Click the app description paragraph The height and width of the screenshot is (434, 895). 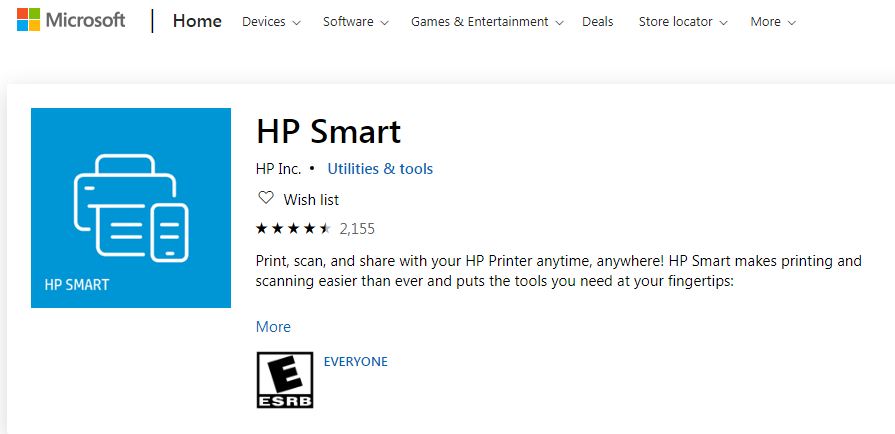pyautogui.click(x=559, y=272)
